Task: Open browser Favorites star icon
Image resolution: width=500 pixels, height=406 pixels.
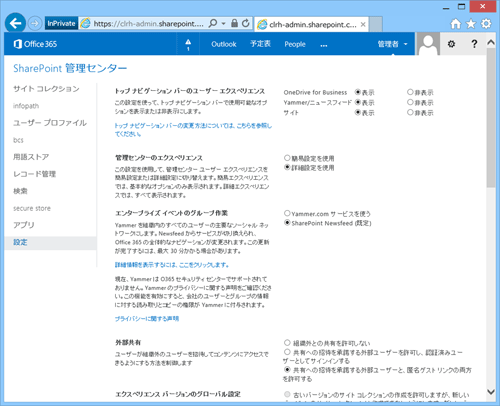Action: (471, 24)
